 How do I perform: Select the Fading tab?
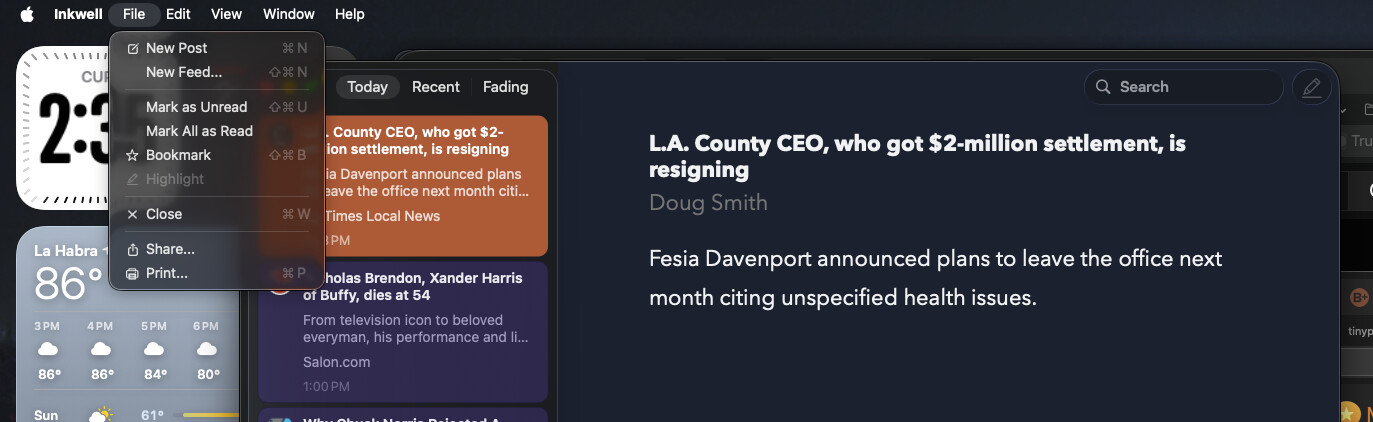(x=505, y=87)
